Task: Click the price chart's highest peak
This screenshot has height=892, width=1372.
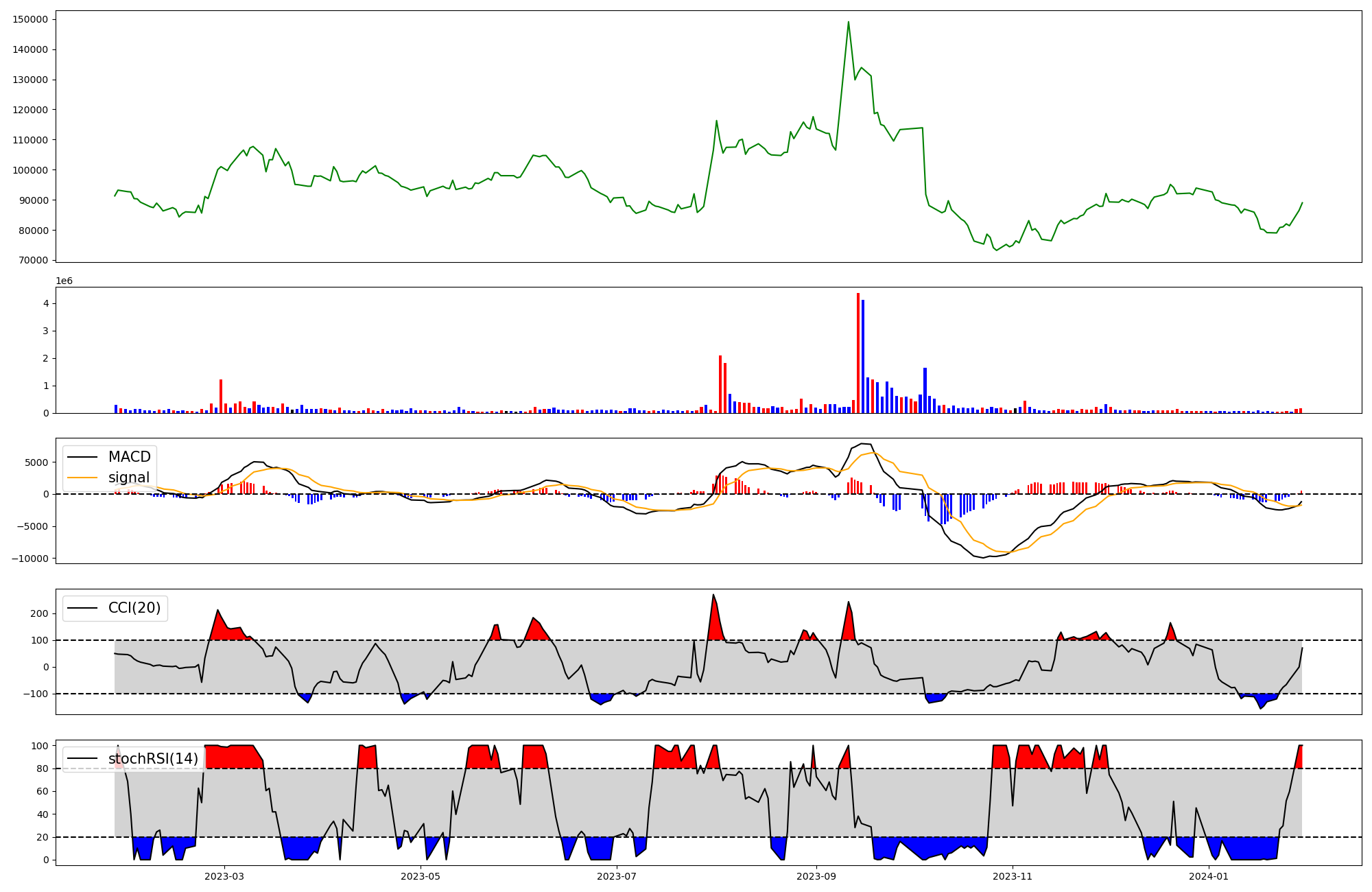Action: (x=849, y=22)
